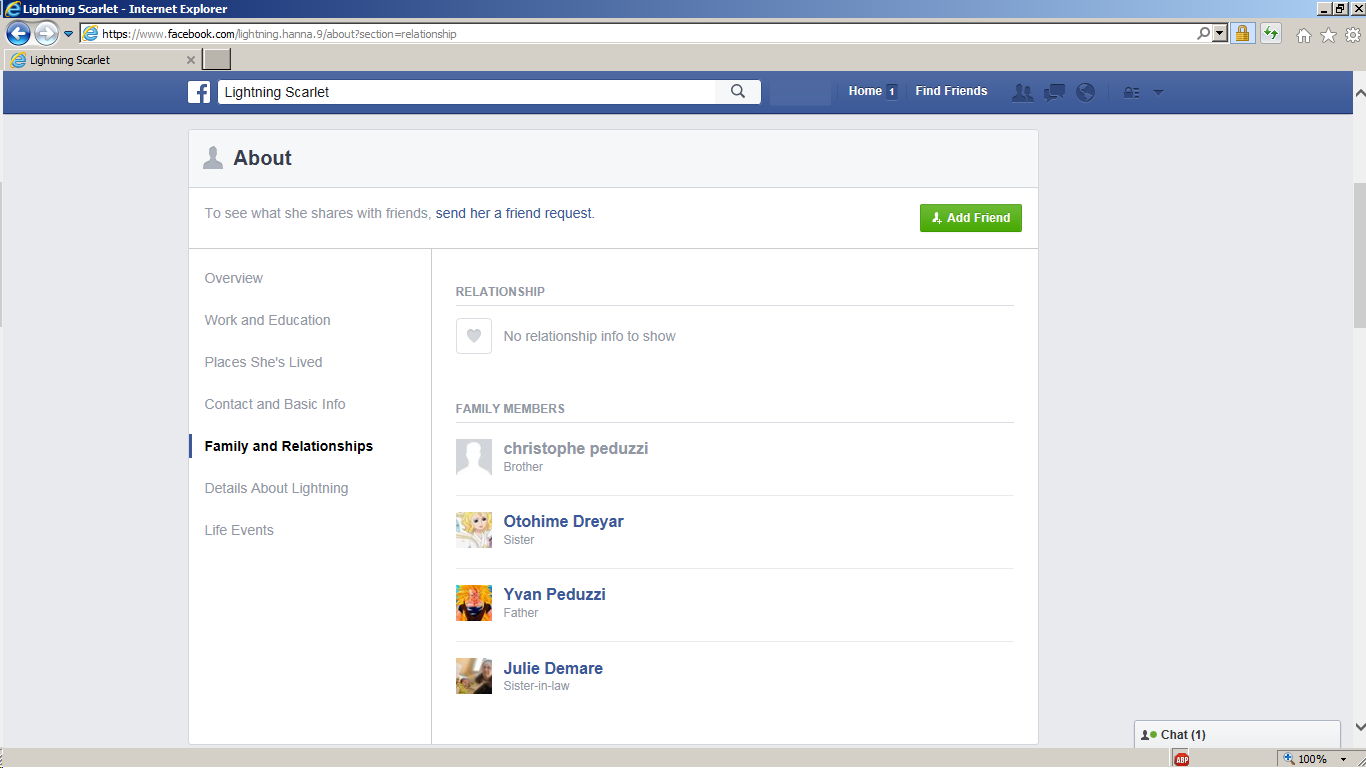Click the green Add Friend button
The width and height of the screenshot is (1366, 768).
coord(970,218)
